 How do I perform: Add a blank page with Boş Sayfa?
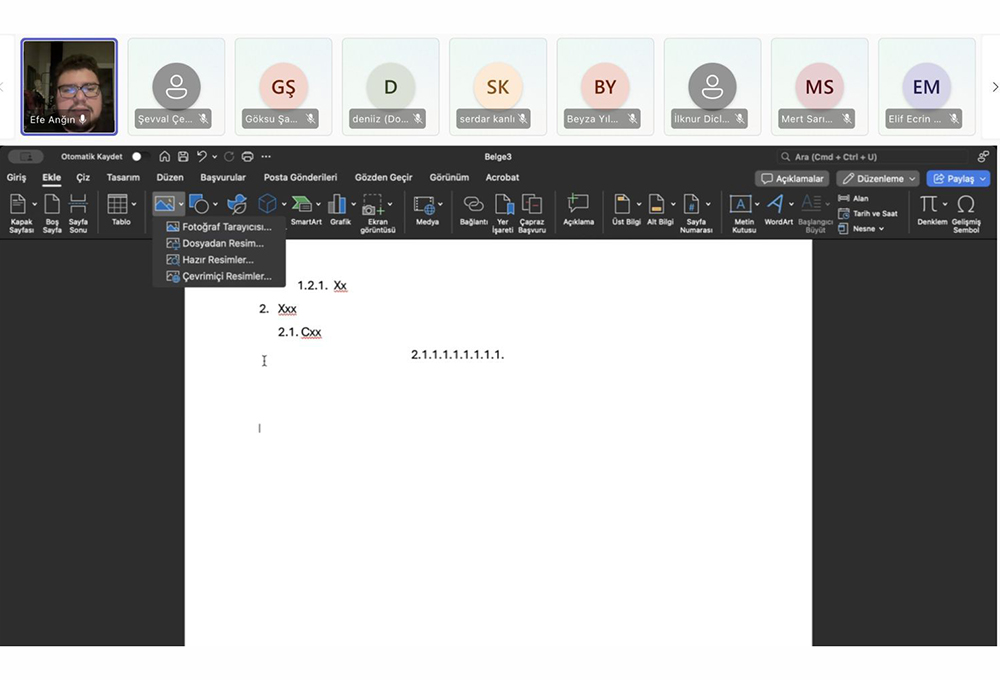(52, 213)
